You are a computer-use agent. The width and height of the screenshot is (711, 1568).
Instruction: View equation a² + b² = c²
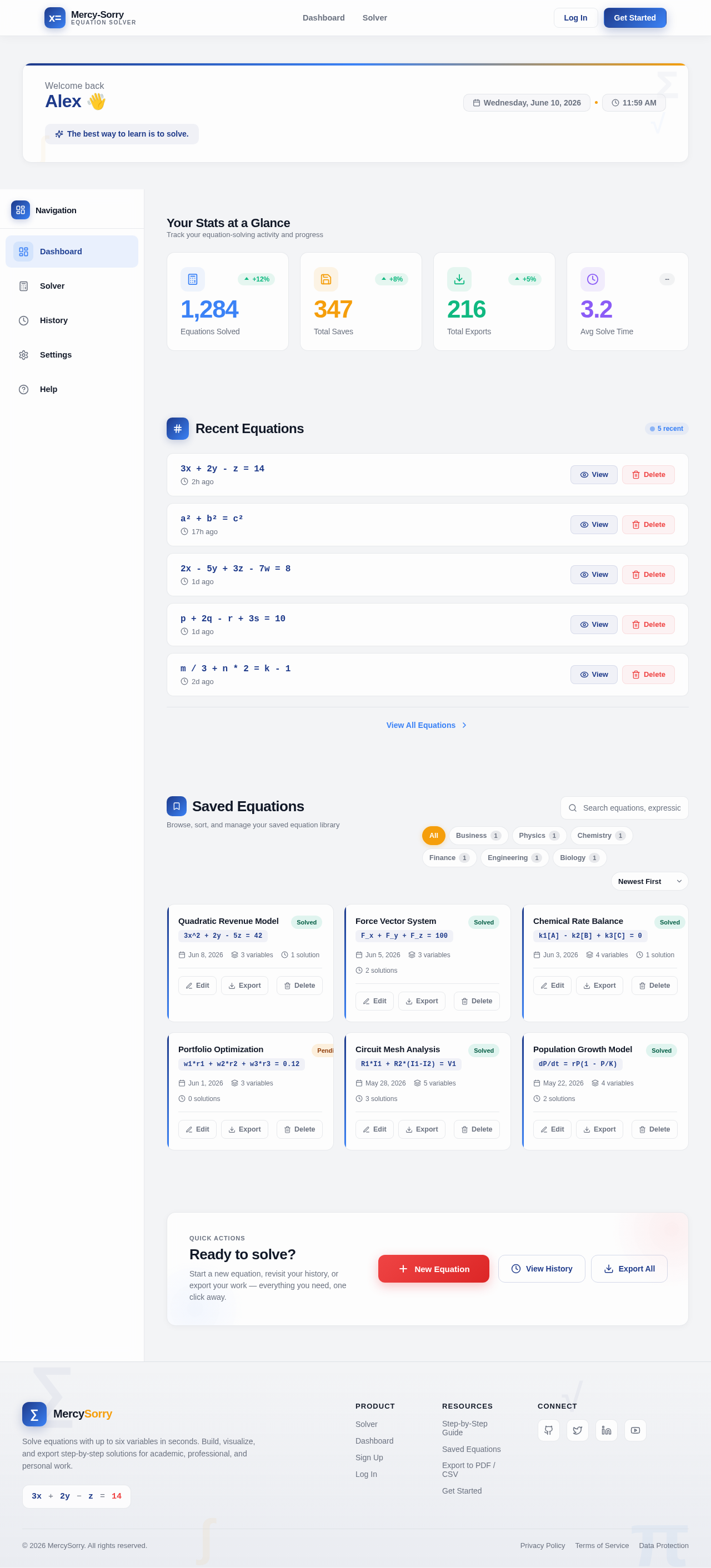593,525
